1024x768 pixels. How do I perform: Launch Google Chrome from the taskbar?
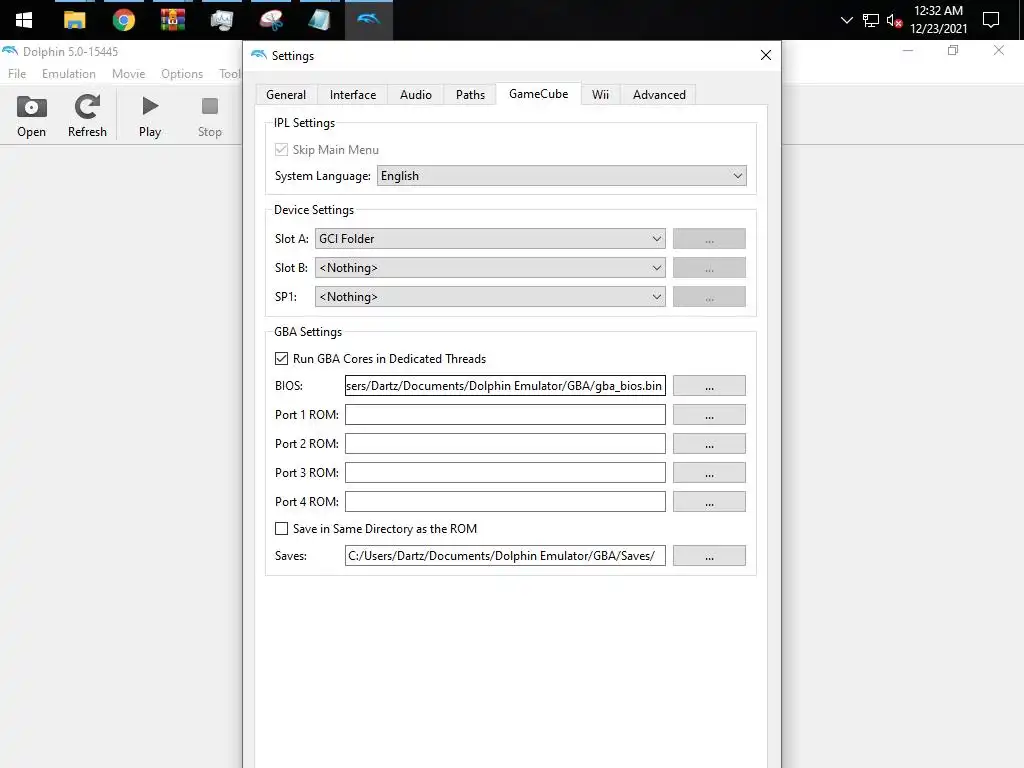[x=123, y=20]
